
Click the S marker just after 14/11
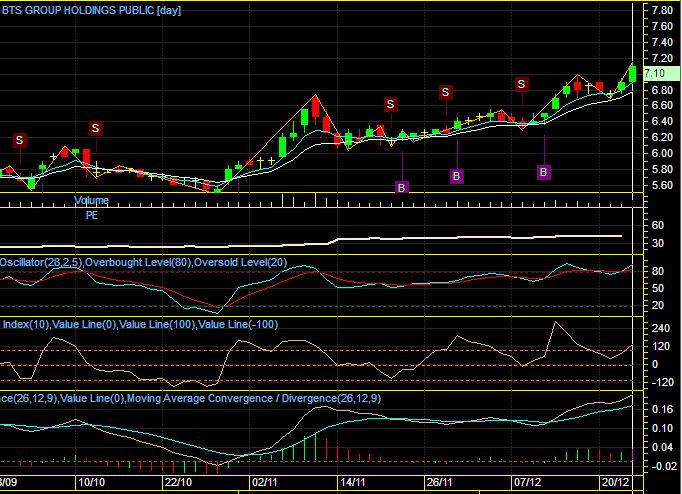pyautogui.click(x=390, y=104)
